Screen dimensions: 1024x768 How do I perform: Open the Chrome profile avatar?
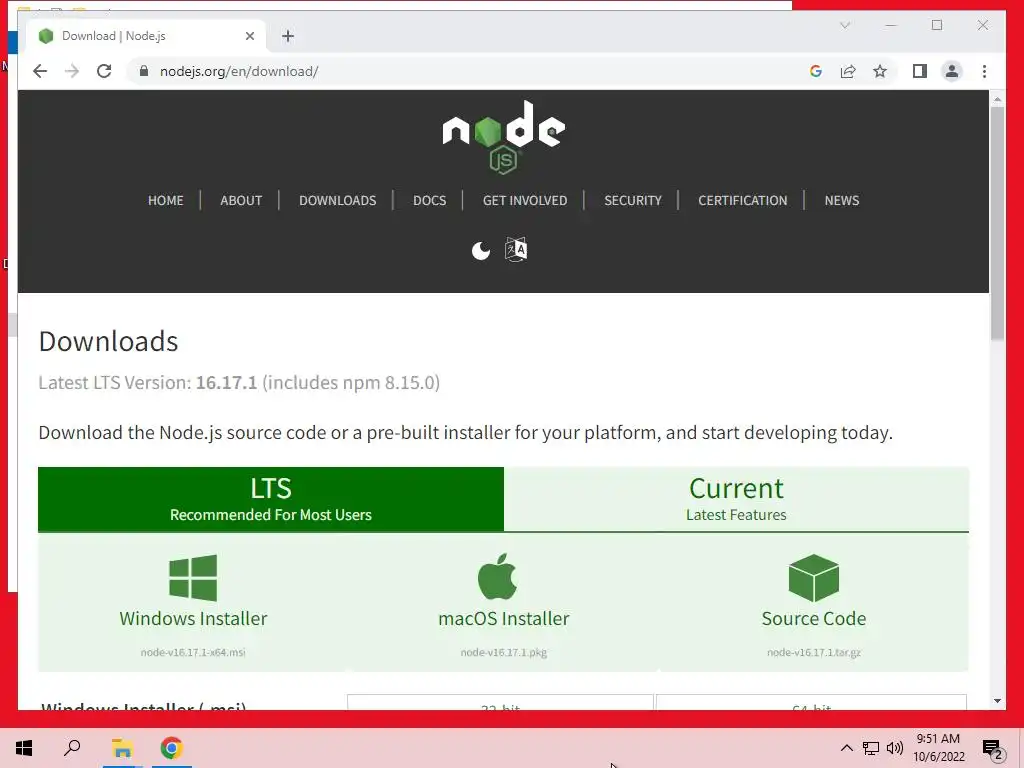tap(952, 71)
